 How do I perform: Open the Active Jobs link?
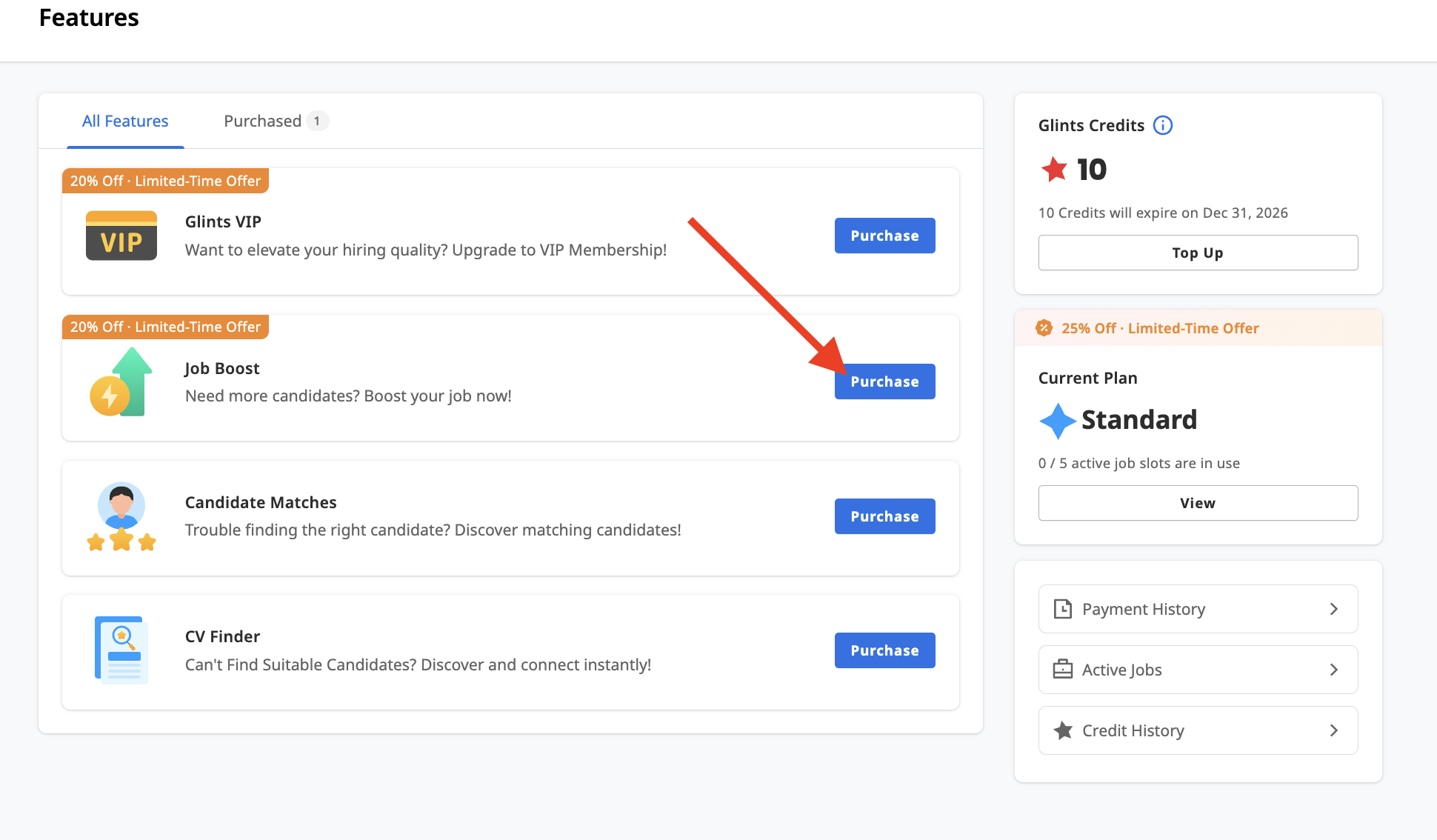point(1198,670)
